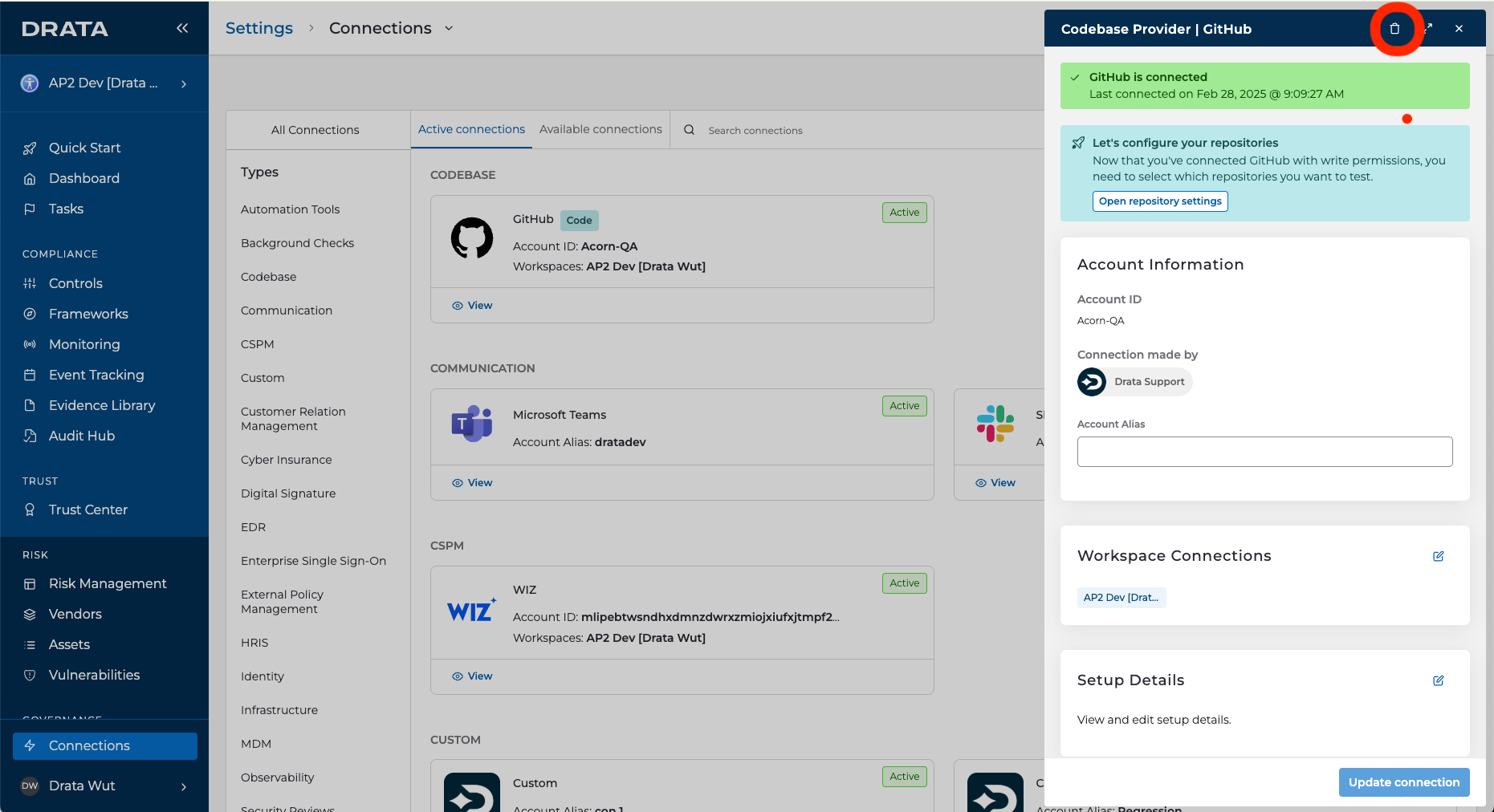Go to Dashboard page
Image resolution: width=1494 pixels, height=812 pixels.
tap(84, 178)
